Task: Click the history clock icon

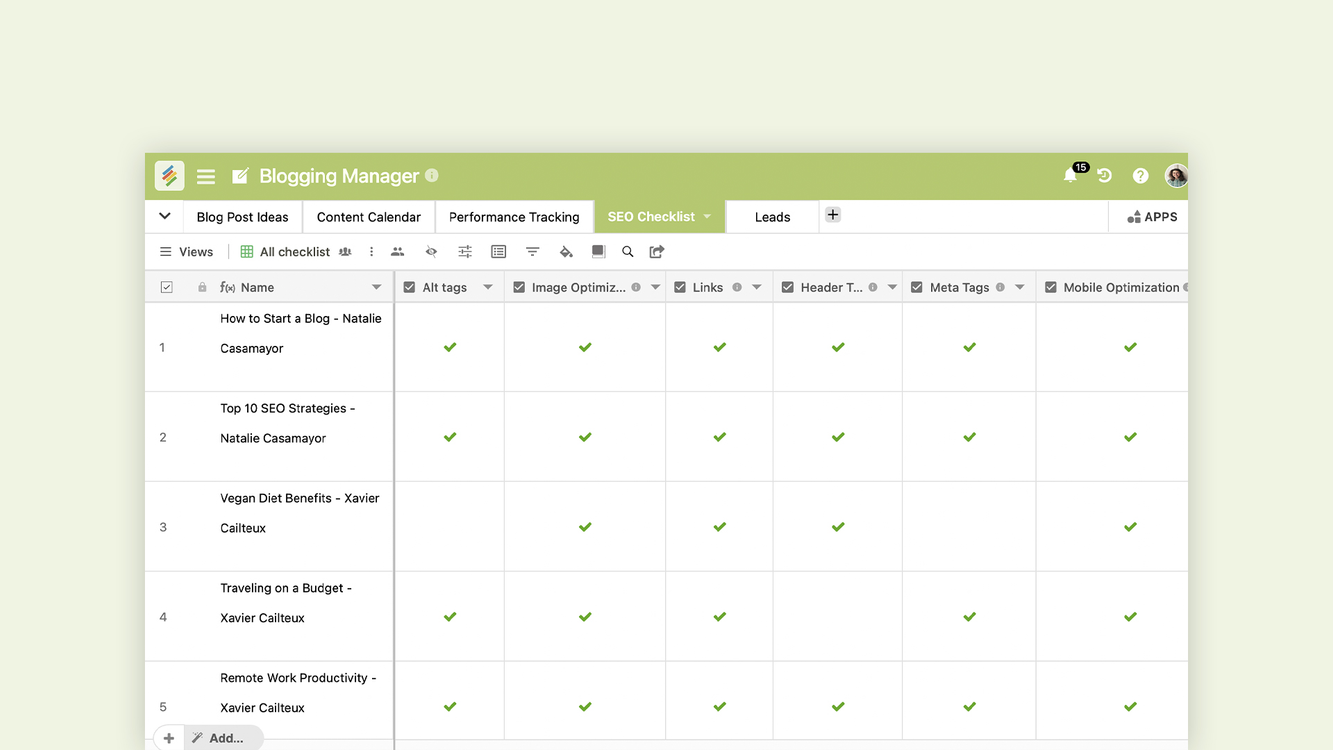Action: [x=1104, y=176]
